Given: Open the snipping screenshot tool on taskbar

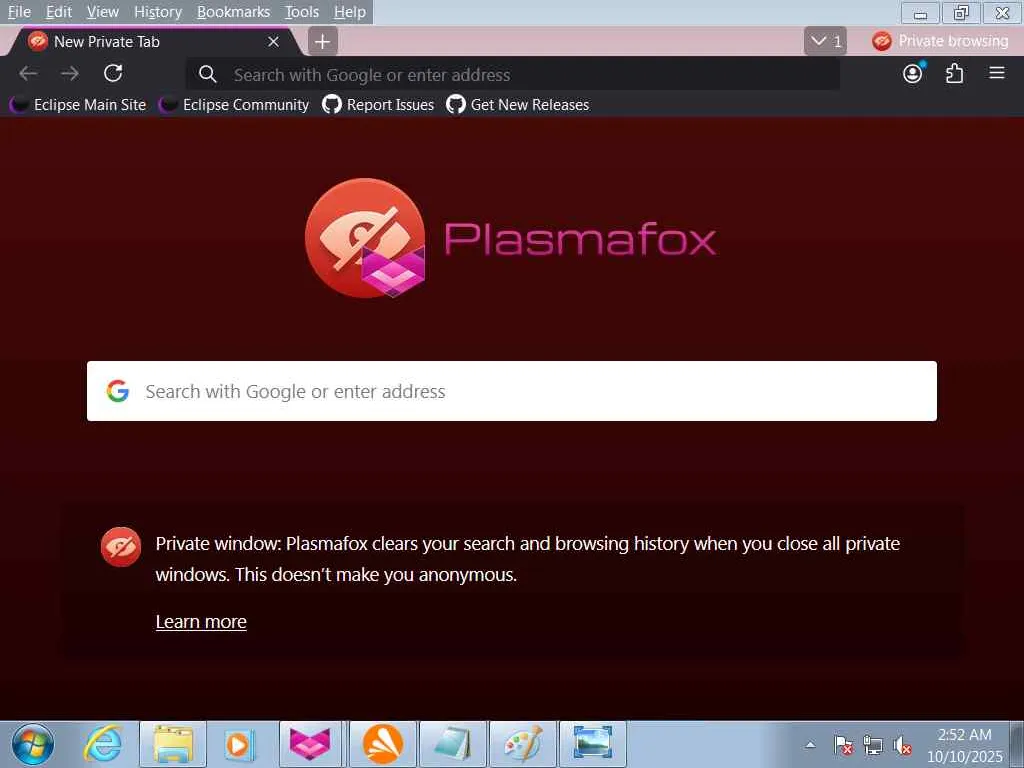Looking at the screenshot, I should point(593,744).
